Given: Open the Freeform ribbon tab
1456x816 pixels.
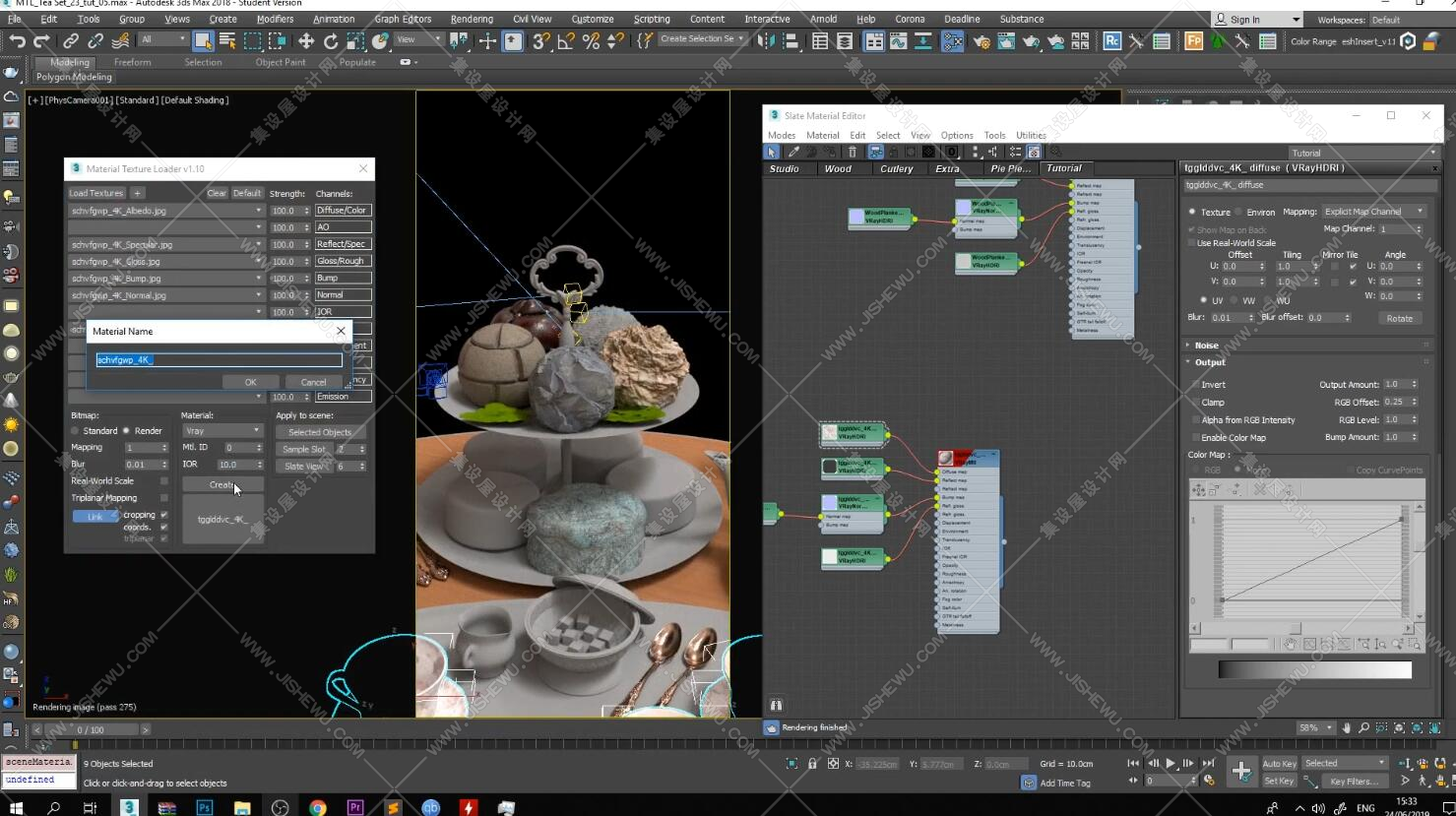Looking at the screenshot, I should 132,62.
